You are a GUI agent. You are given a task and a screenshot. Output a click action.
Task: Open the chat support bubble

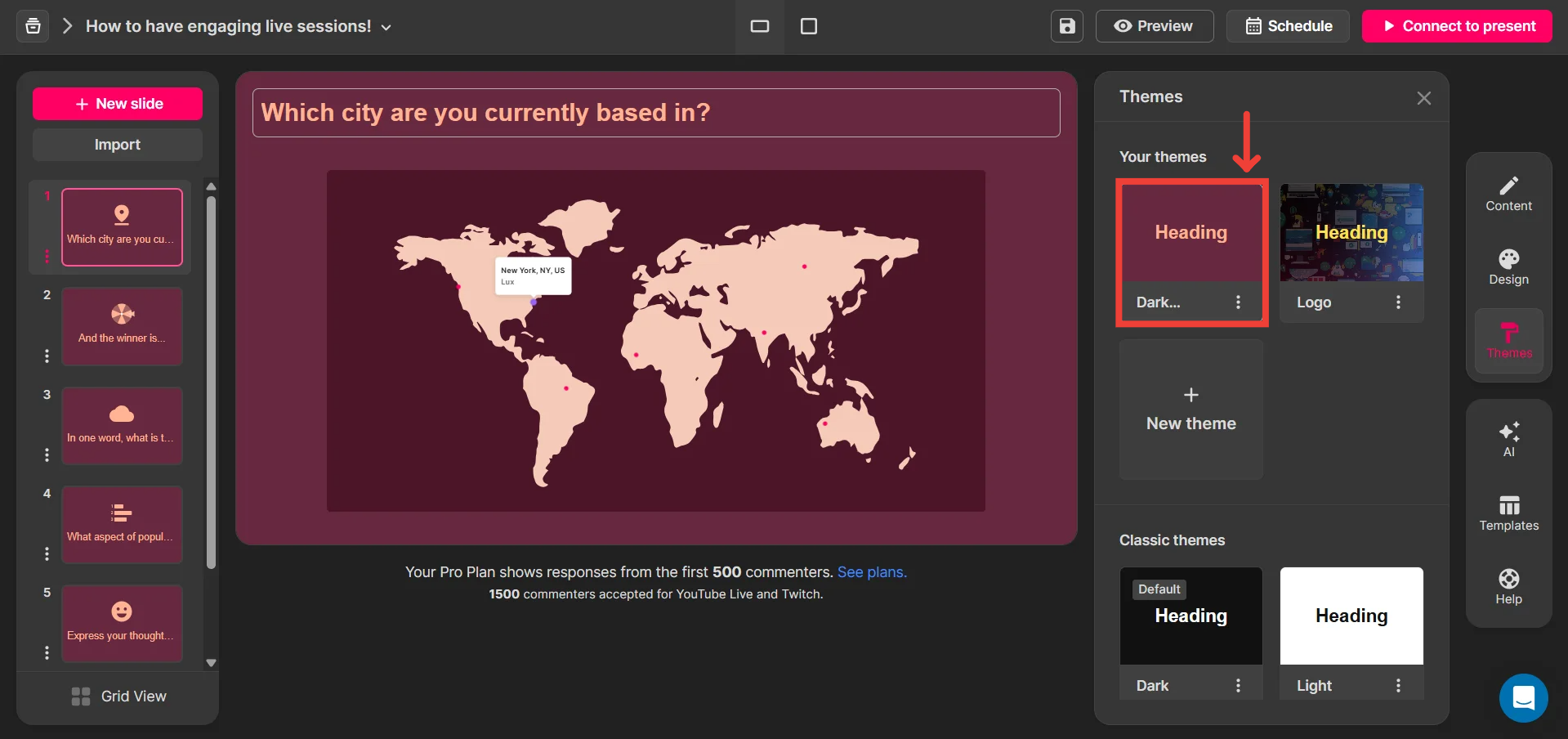point(1523,698)
